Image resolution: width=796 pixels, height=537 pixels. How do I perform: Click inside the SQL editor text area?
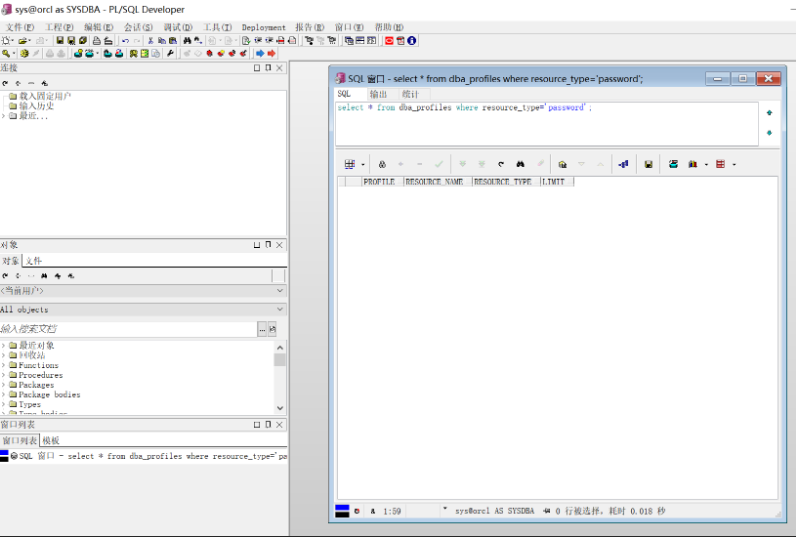pyautogui.click(x=547, y=124)
